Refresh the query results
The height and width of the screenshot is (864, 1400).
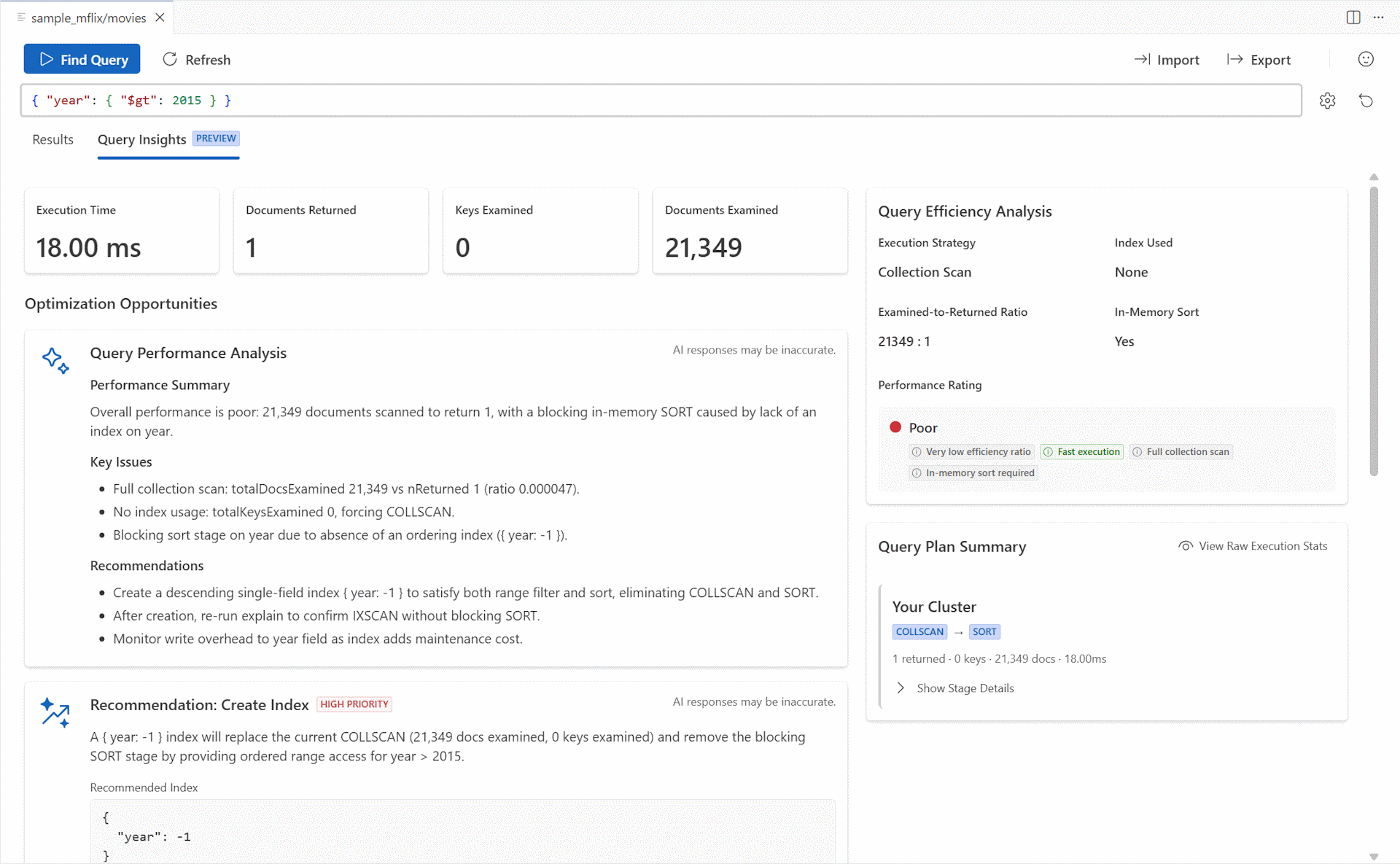196,59
